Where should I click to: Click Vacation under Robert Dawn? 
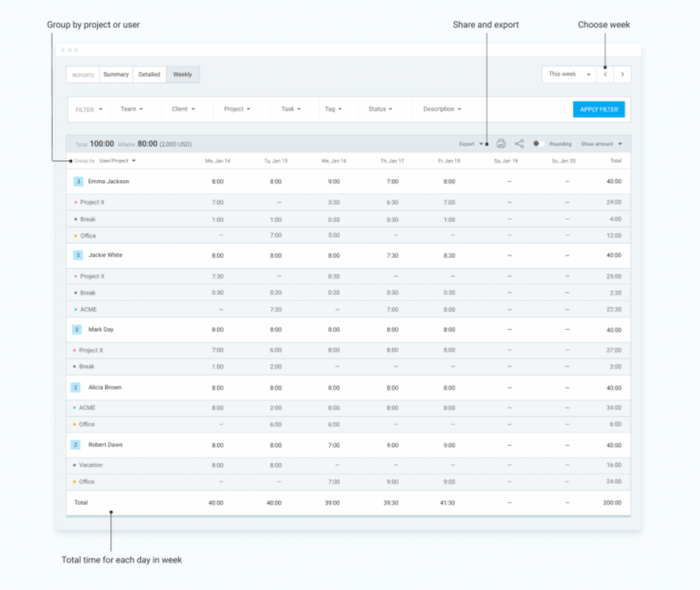point(91,465)
